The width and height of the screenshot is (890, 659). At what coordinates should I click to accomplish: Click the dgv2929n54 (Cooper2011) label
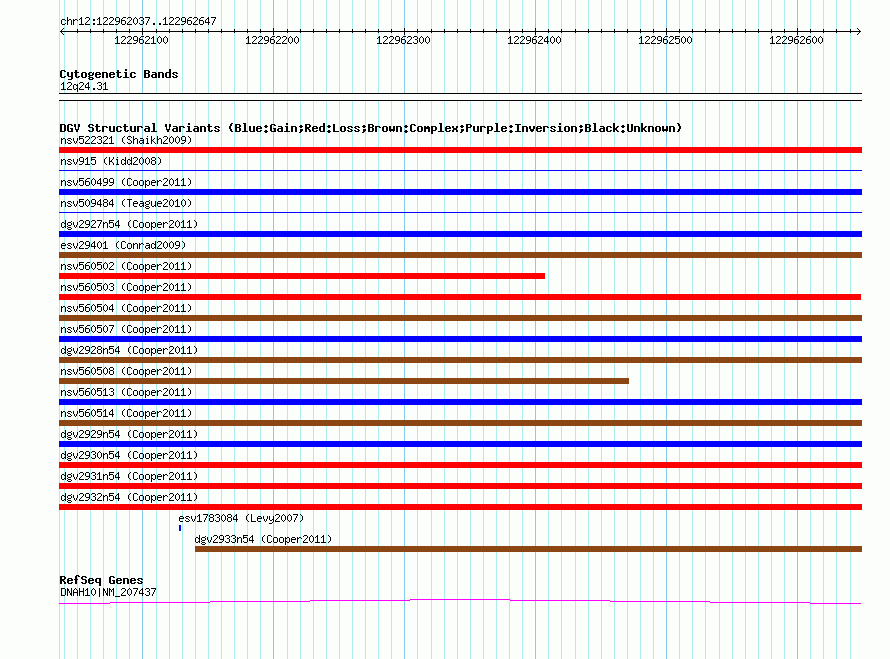click(x=129, y=434)
